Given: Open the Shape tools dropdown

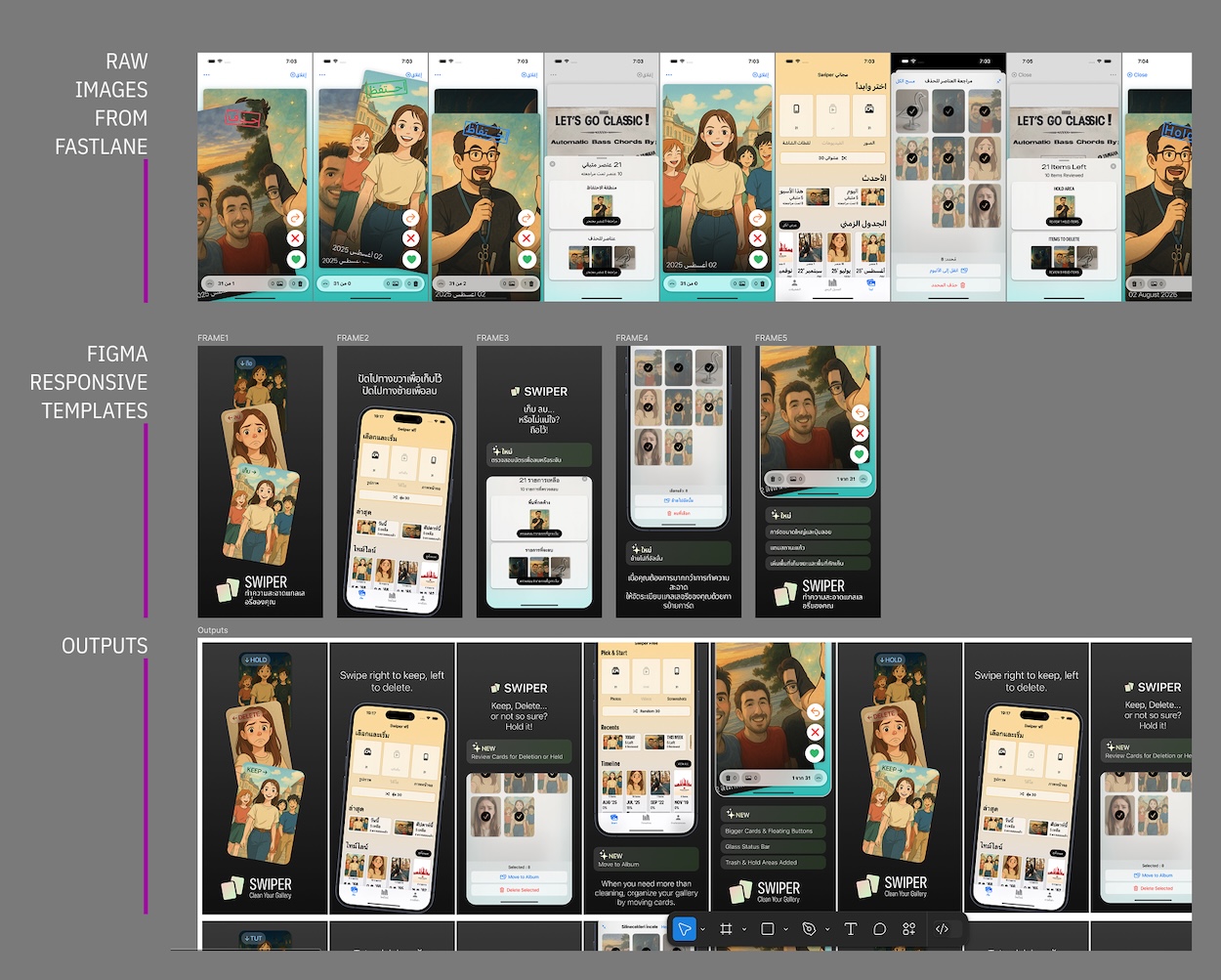Looking at the screenshot, I should coord(785,929).
